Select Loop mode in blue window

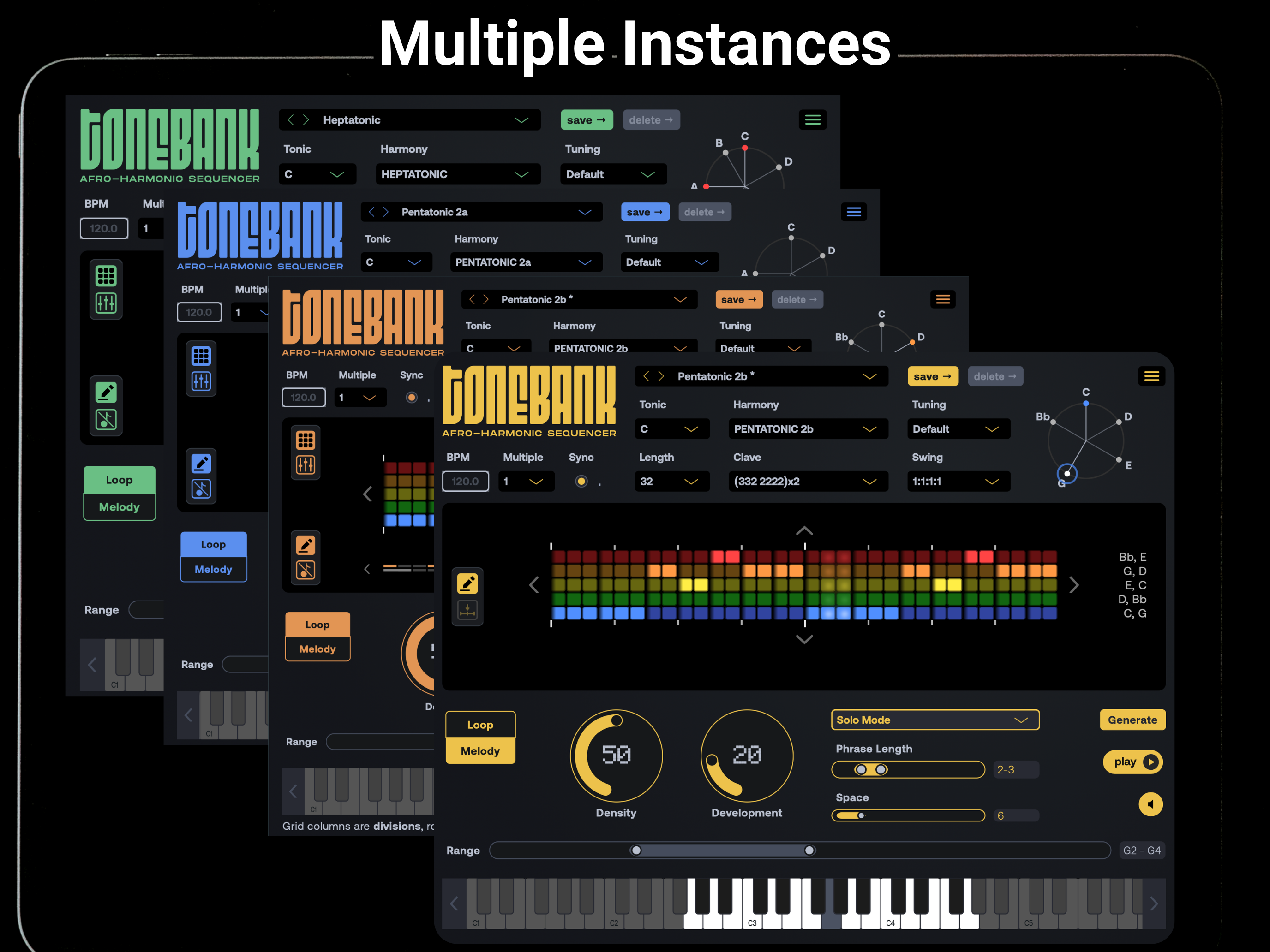(213, 545)
